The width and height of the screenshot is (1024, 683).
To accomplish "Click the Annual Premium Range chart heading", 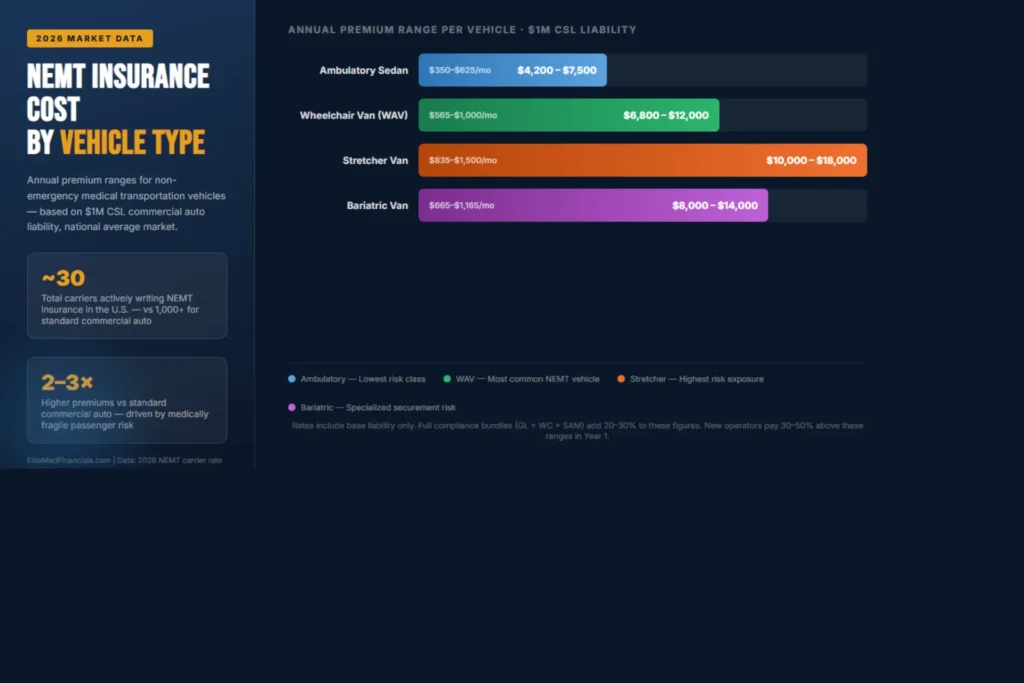I will (x=462, y=30).
